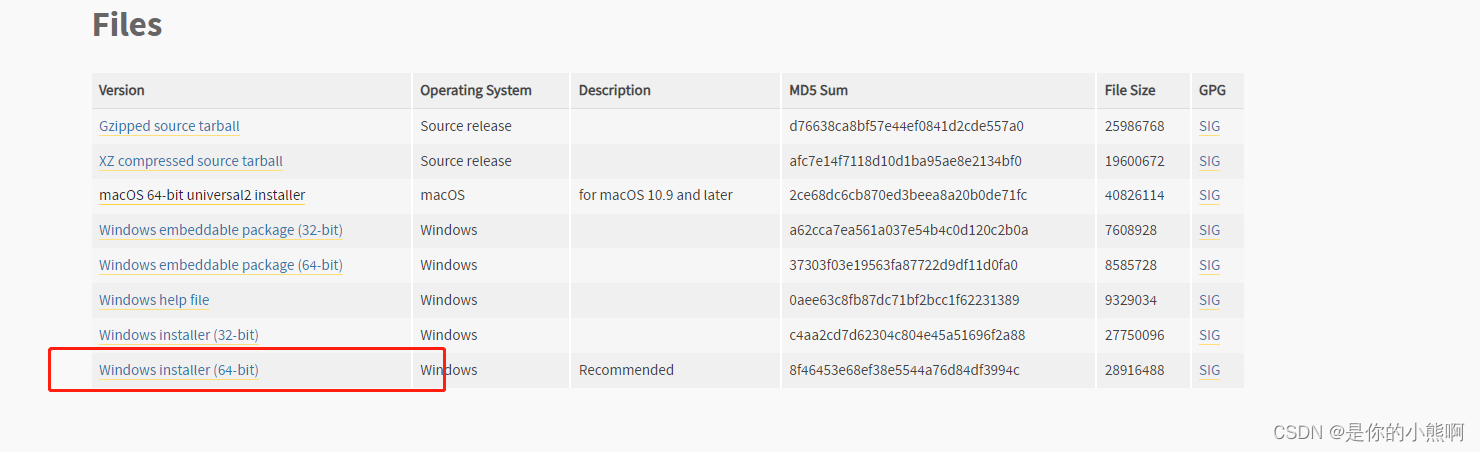Open SIG for Windows embeddable package (64-bit)
Viewport: 1480px width, 452px height.
1209,265
